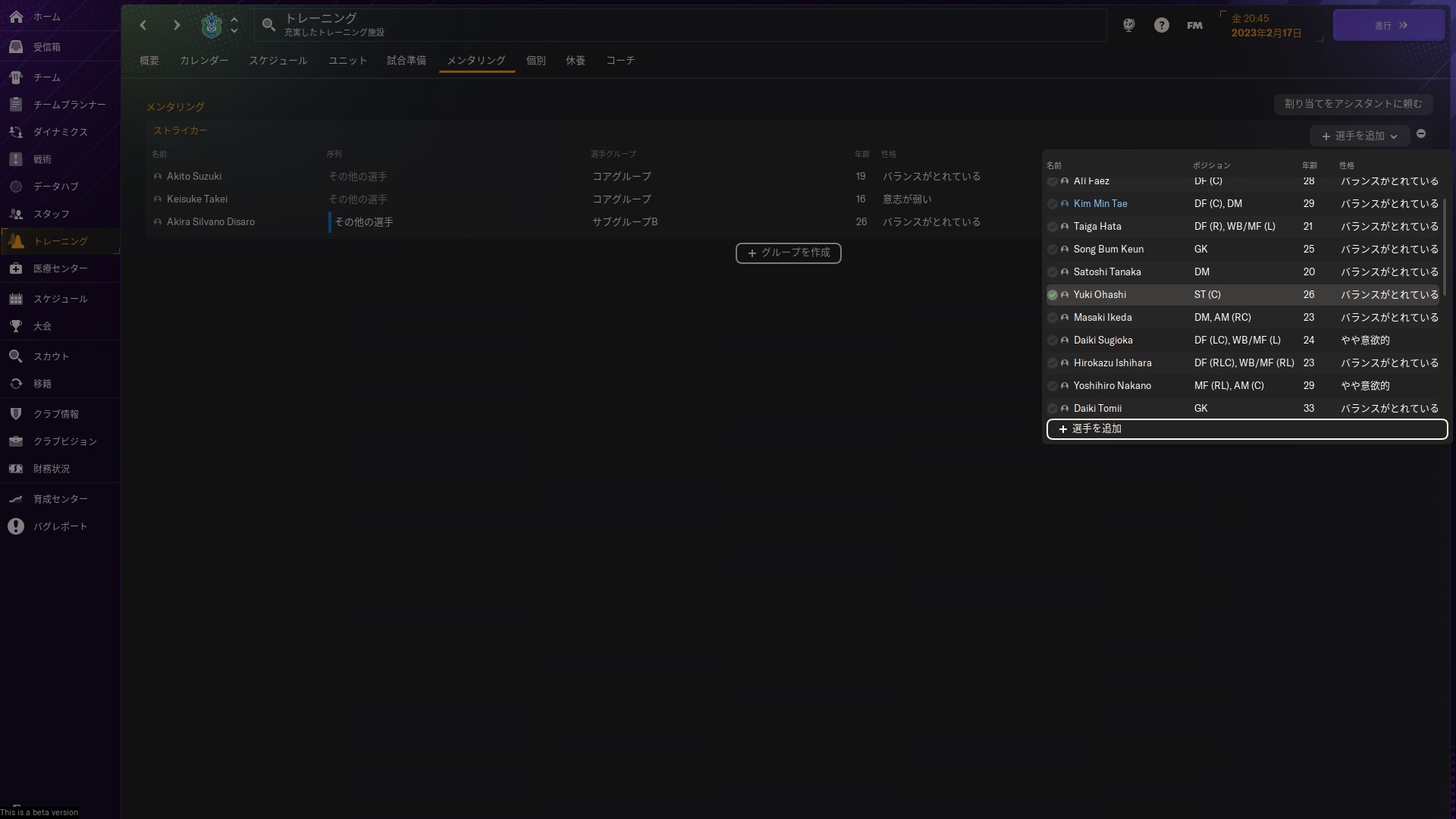
Task: Click the player list vertical scrollbar
Action: coord(1444,246)
